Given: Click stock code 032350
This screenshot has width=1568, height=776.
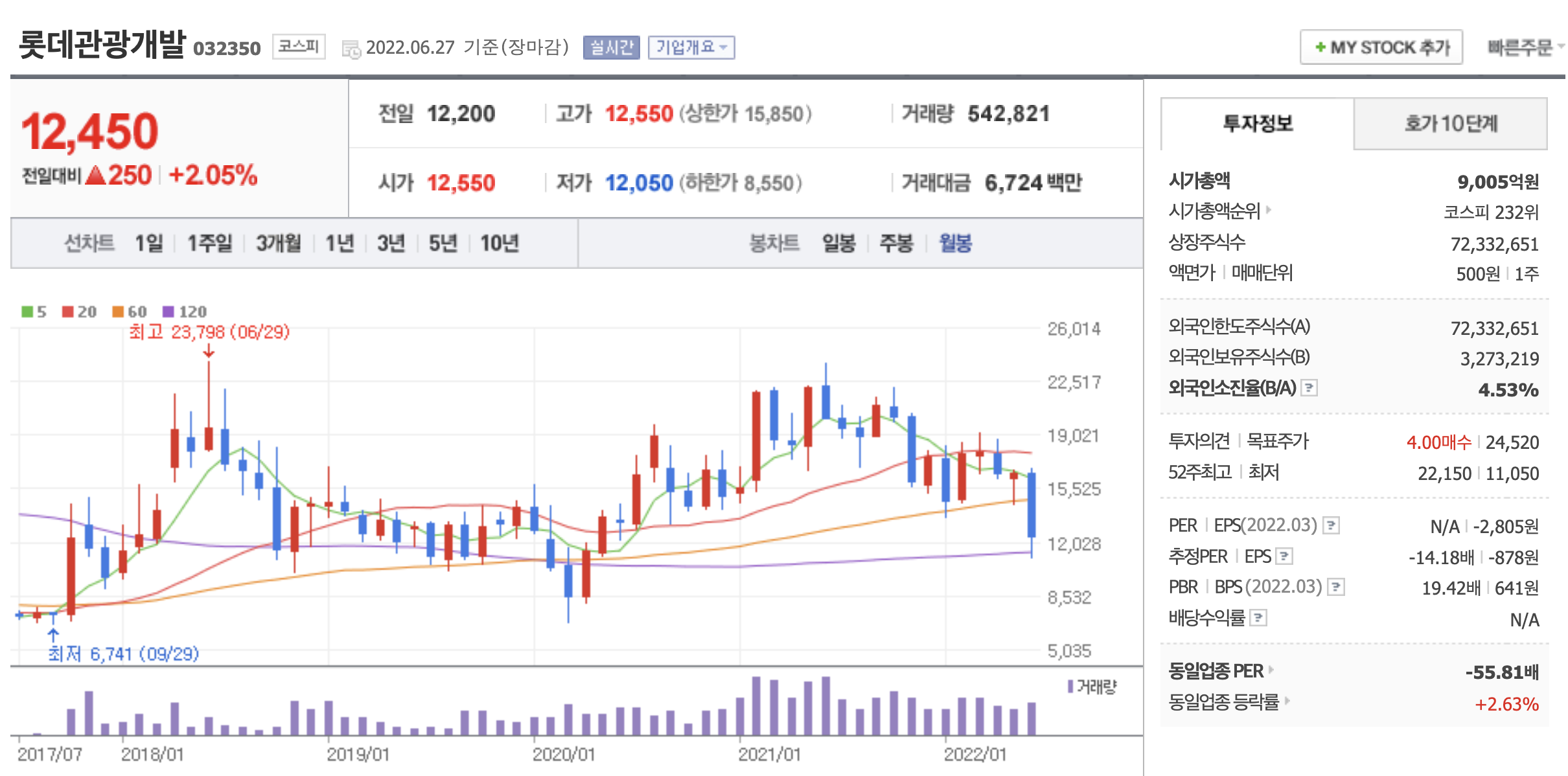Looking at the screenshot, I should click(x=227, y=49).
